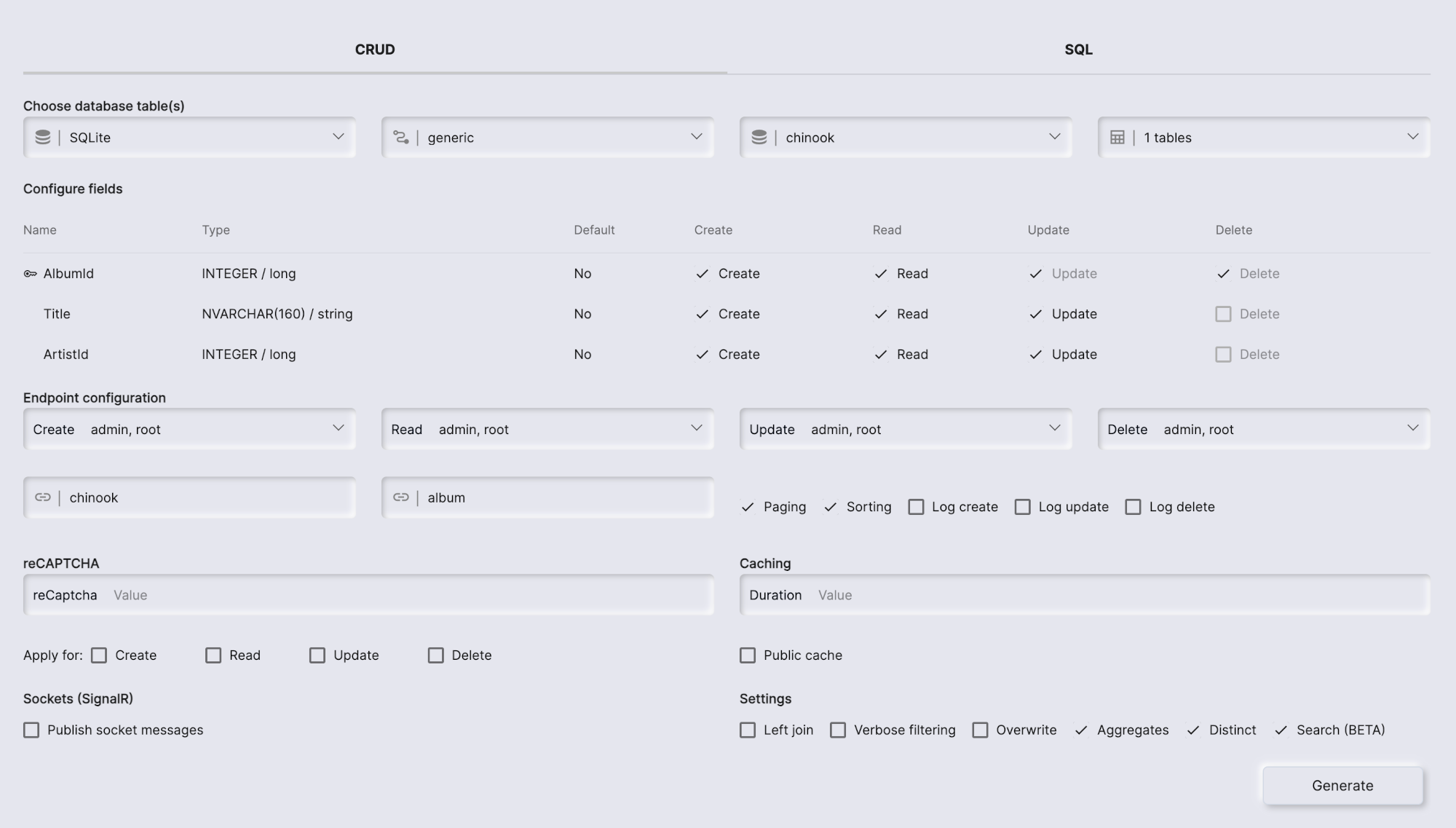1456x828 pixels.
Task: Select the CRUD tab
Action: point(375,50)
